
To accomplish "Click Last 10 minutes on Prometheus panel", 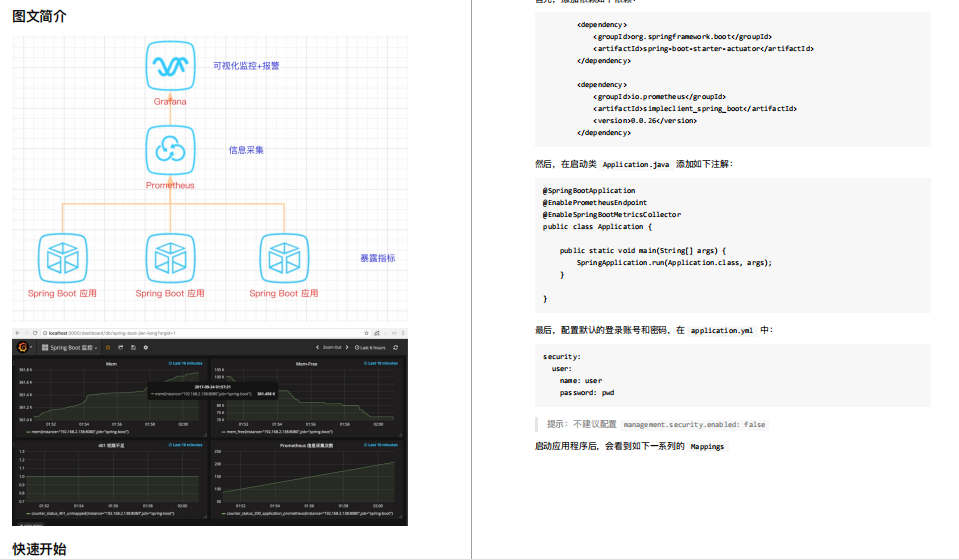I will (380, 445).
